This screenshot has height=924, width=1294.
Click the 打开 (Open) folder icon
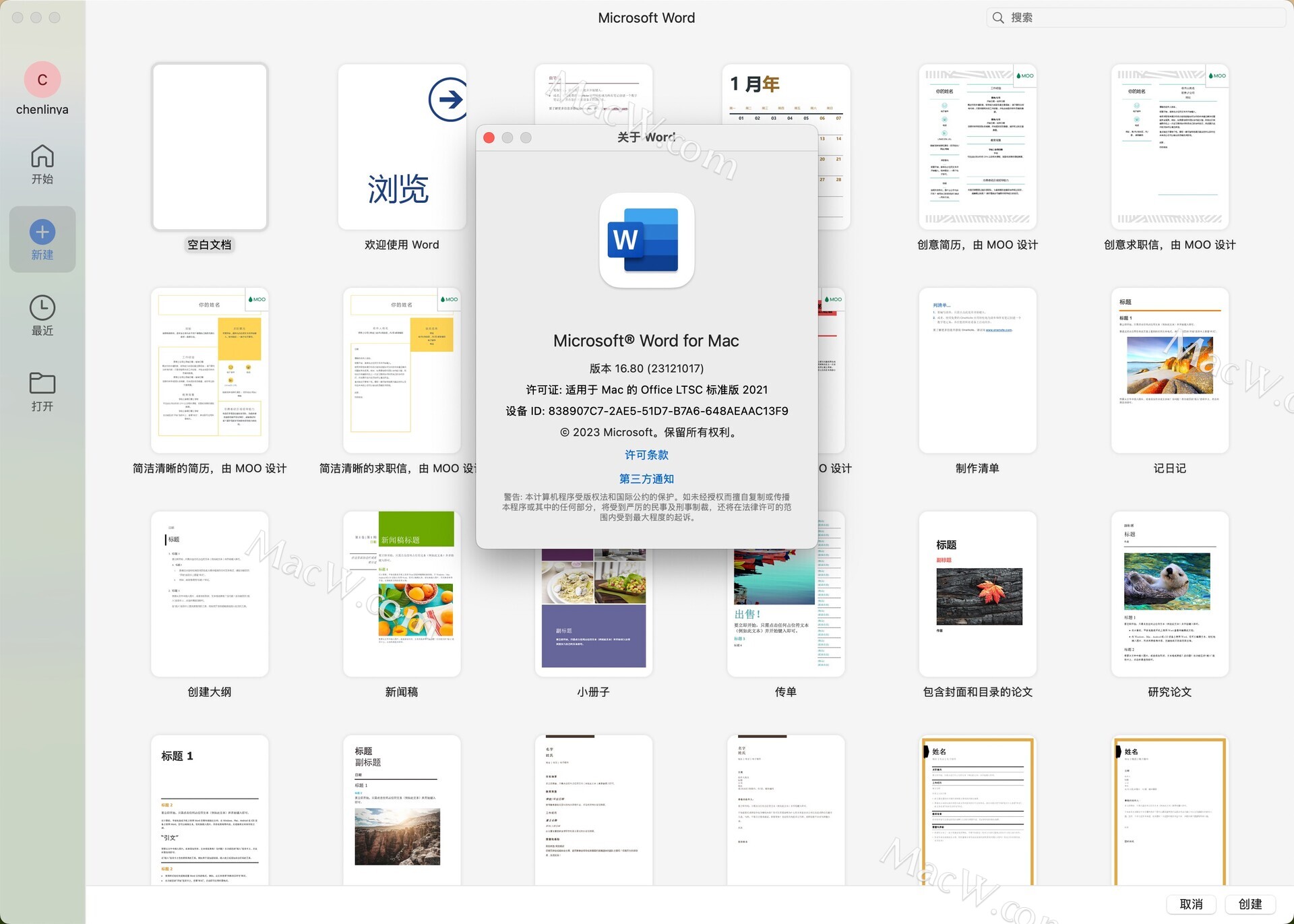(42, 383)
